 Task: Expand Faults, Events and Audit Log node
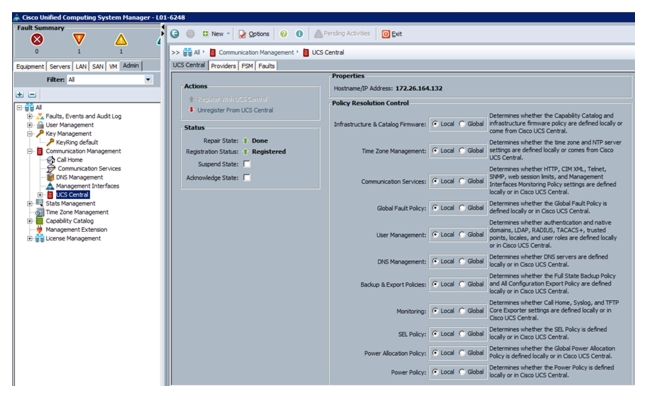tap(30, 116)
